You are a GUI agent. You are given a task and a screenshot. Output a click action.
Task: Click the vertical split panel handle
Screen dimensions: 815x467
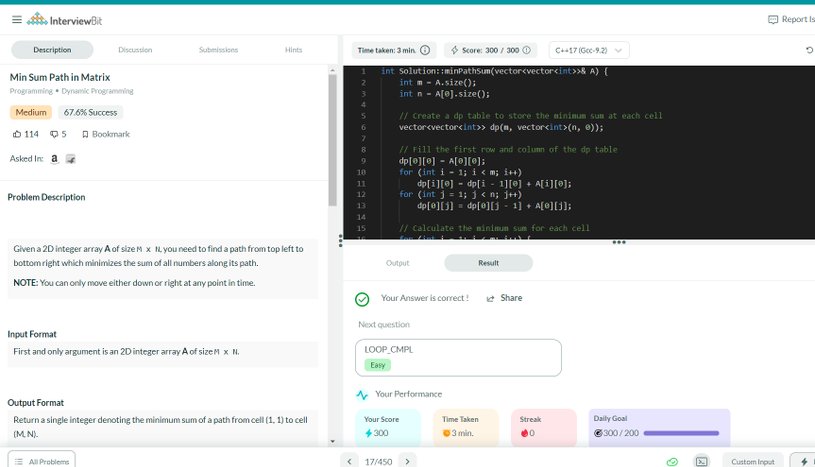[340, 240]
